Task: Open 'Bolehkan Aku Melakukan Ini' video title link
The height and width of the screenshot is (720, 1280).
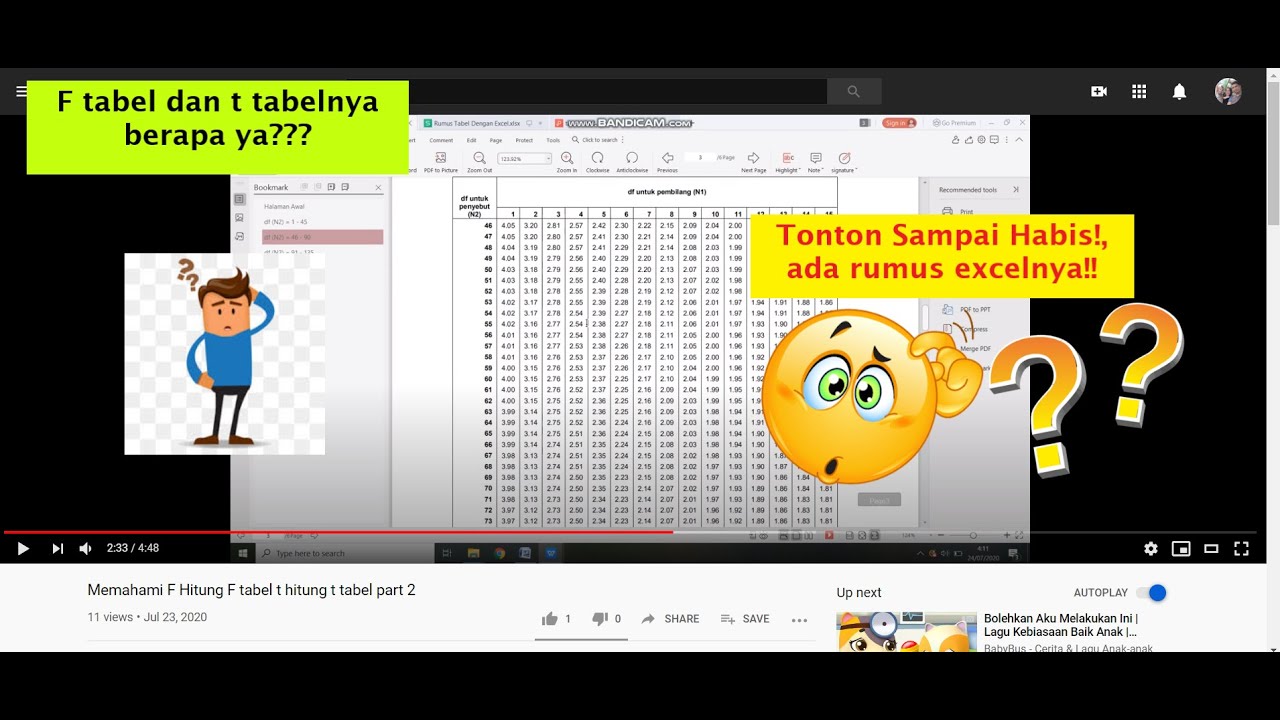Action: point(1060,625)
